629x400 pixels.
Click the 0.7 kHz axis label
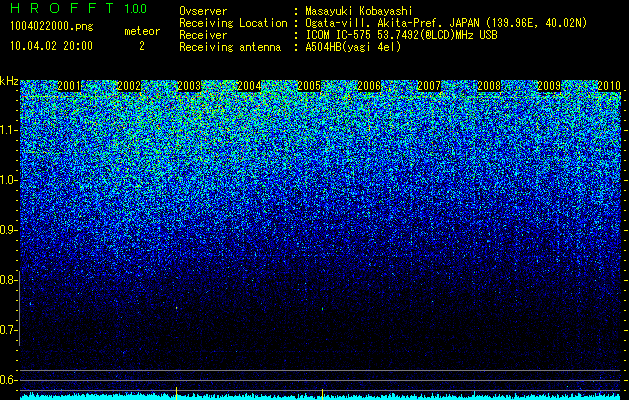click(x=7, y=330)
